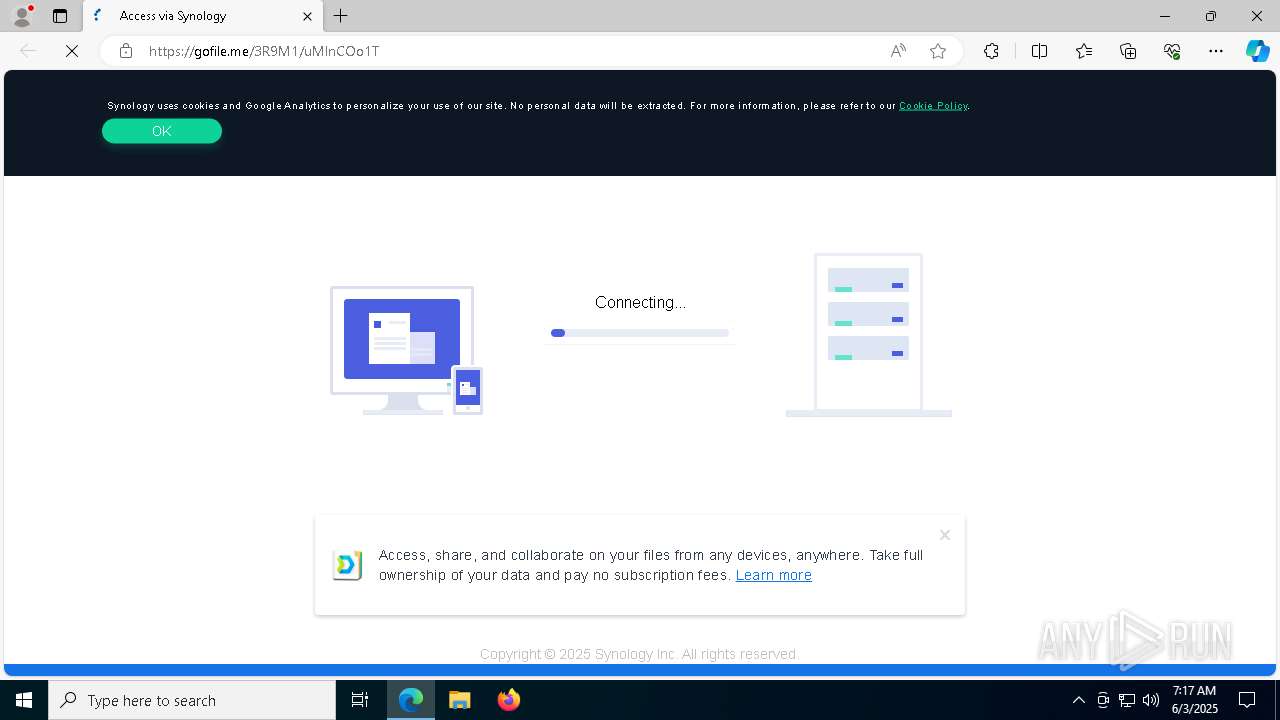Open the notification center icon
1280x720 pixels.
(1247, 700)
